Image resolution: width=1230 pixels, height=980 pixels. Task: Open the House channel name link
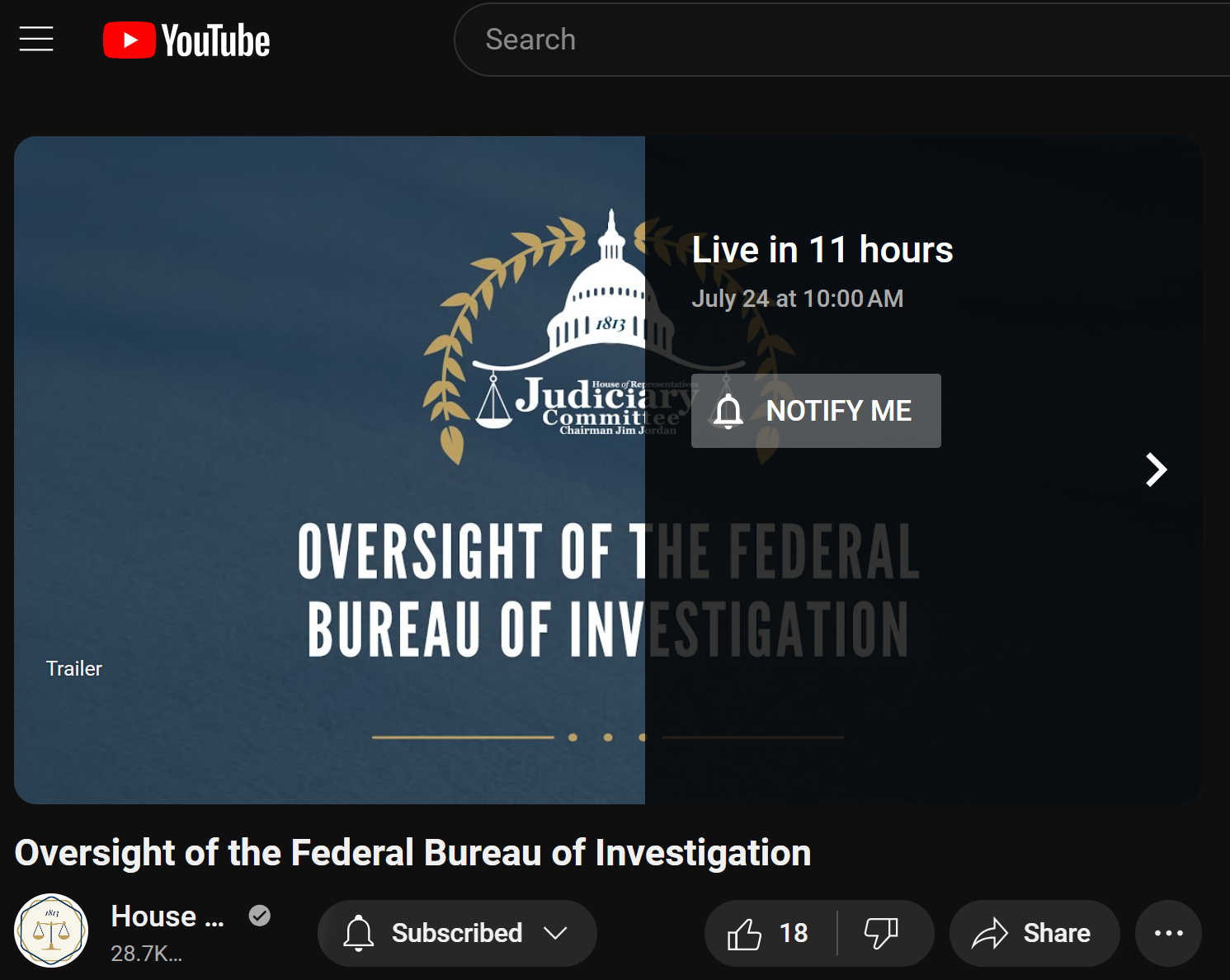point(167,916)
